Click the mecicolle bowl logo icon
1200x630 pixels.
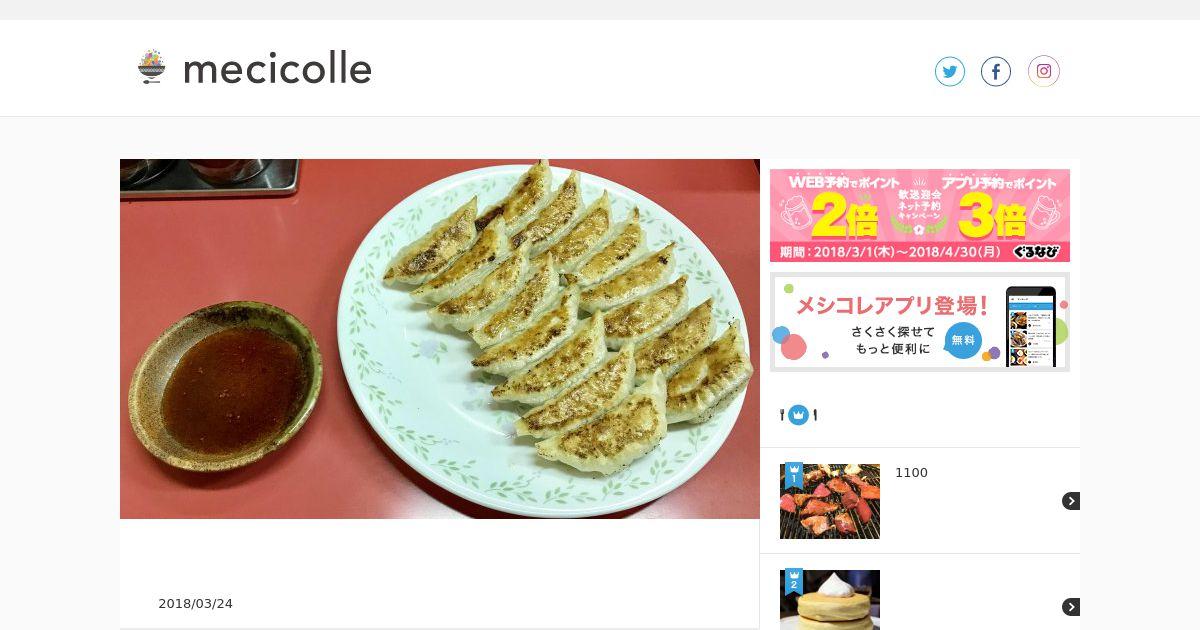tap(151, 67)
